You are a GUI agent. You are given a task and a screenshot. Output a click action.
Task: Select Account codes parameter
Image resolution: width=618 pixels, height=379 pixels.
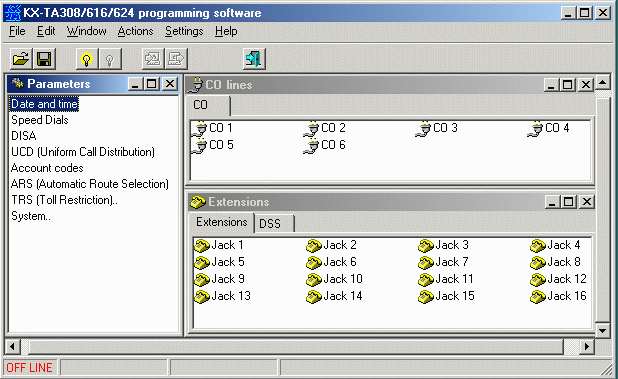click(47, 168)
